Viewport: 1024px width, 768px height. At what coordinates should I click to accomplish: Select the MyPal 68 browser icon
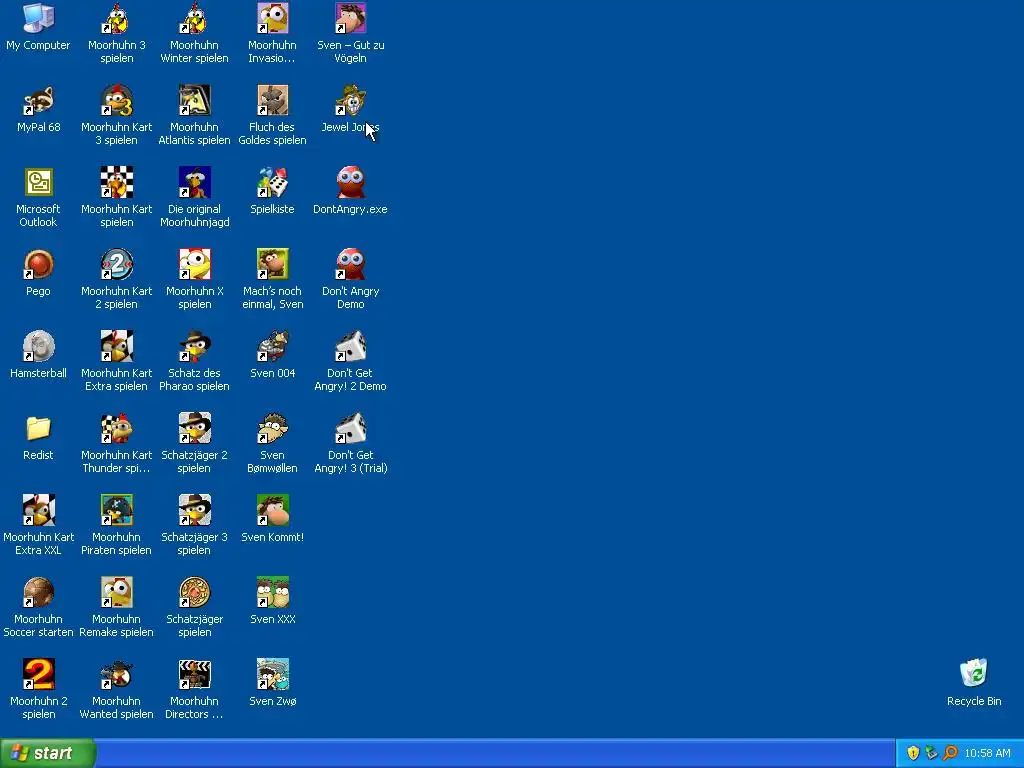click(x=39, y=100)
